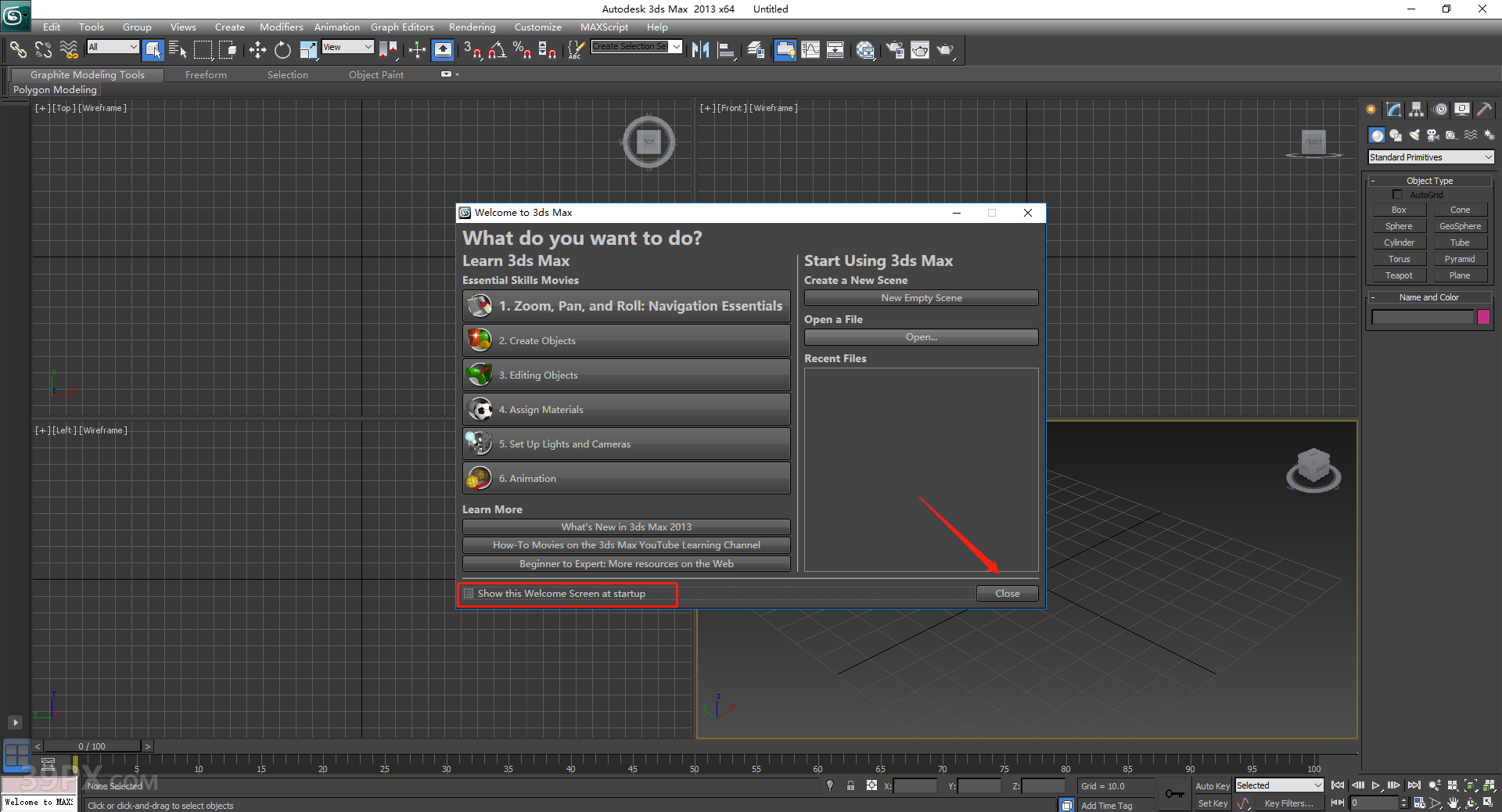This screenshot has height=812, width=1502.
Task: Click the Select and Manipulate icon
Action: click(417, 50)
